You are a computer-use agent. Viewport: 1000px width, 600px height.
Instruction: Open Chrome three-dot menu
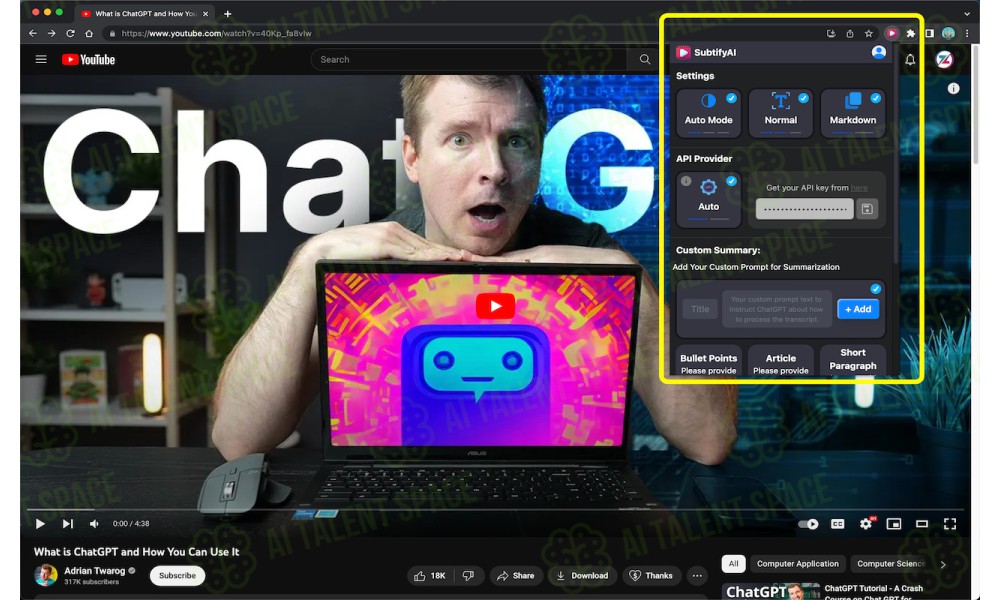[x=967, y=33]
